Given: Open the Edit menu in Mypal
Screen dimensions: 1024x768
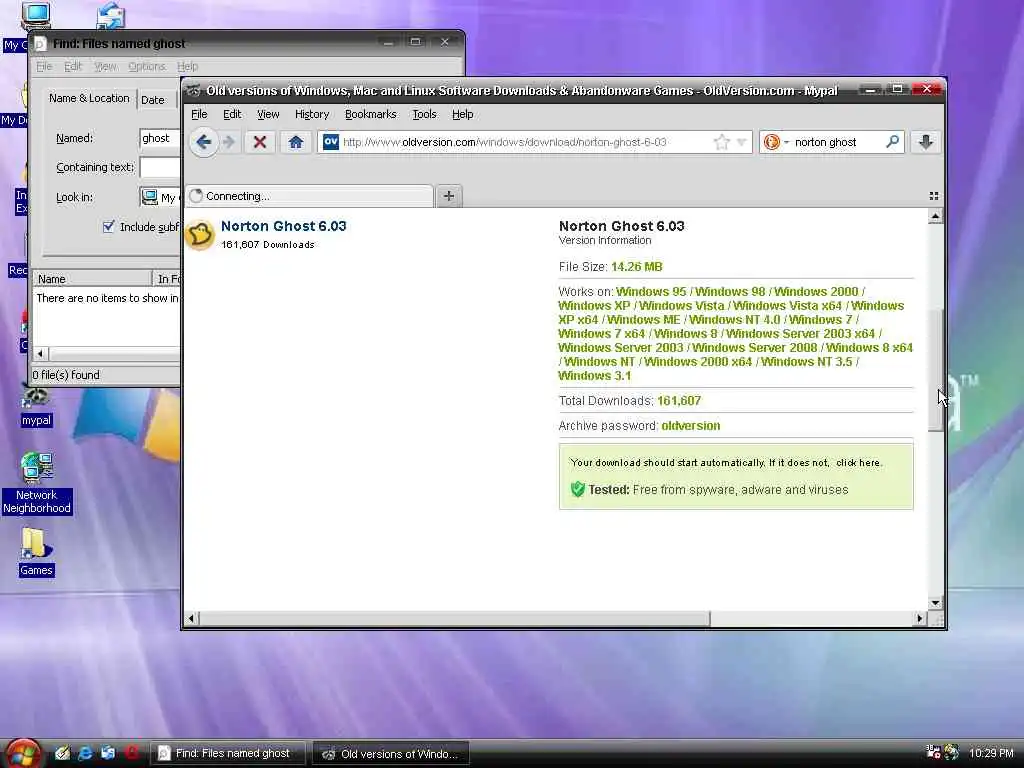Looking at the screenshot, I should 232,114.
